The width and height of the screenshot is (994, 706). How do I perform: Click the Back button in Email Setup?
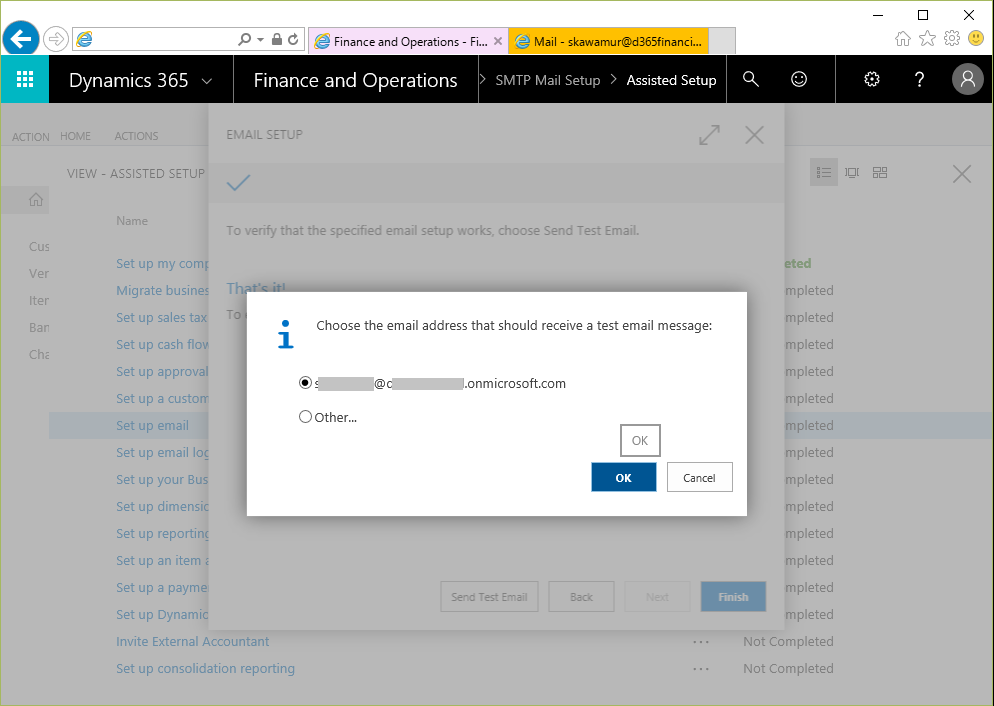pos(581,596)
